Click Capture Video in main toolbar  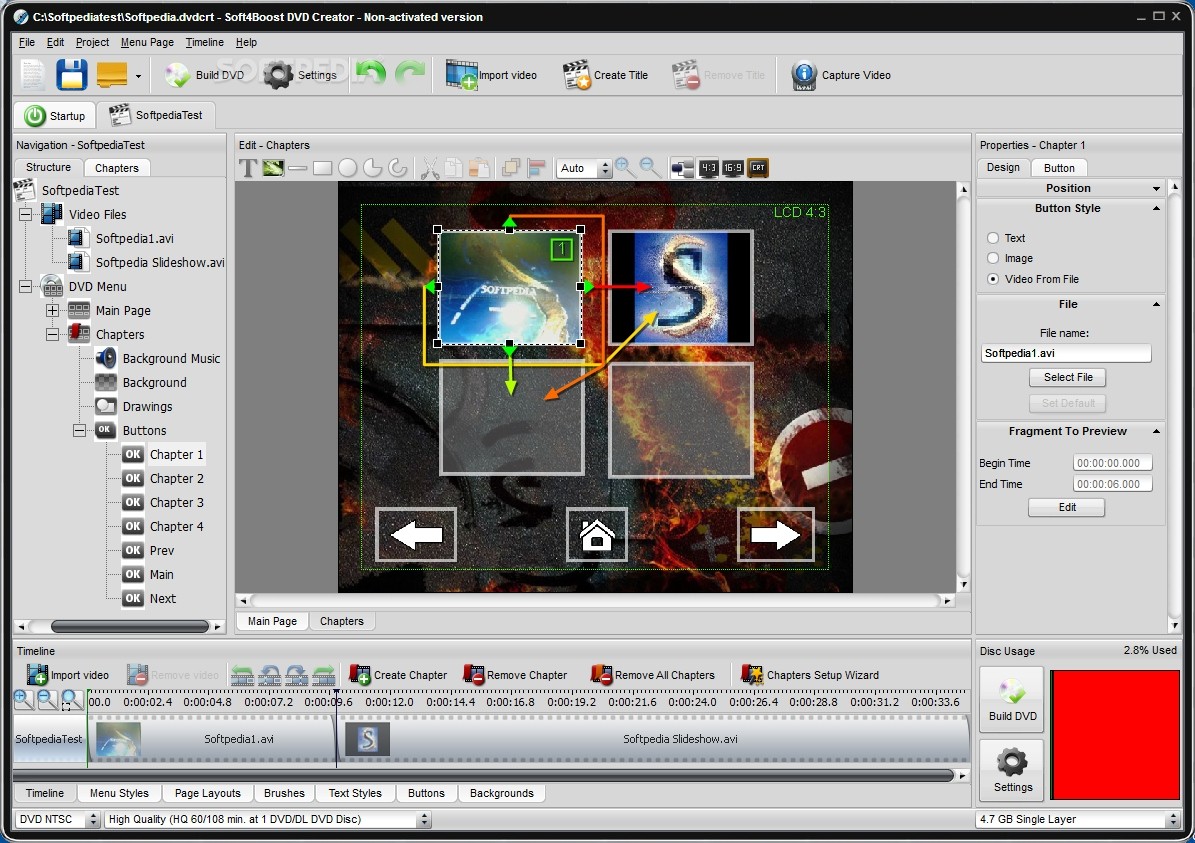pos(841,75)
